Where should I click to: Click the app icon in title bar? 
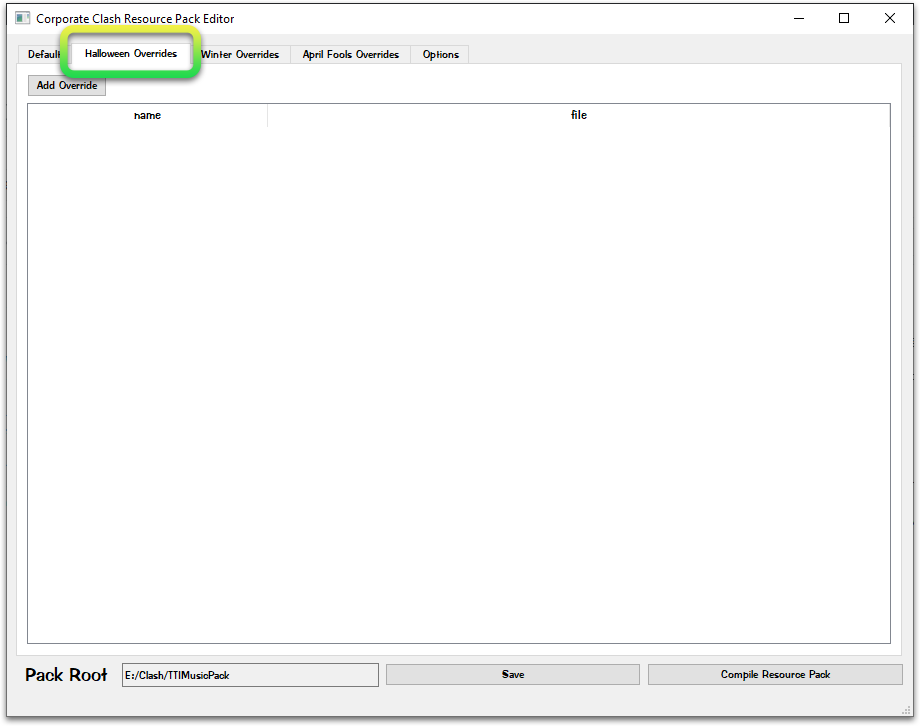[22, 18]
